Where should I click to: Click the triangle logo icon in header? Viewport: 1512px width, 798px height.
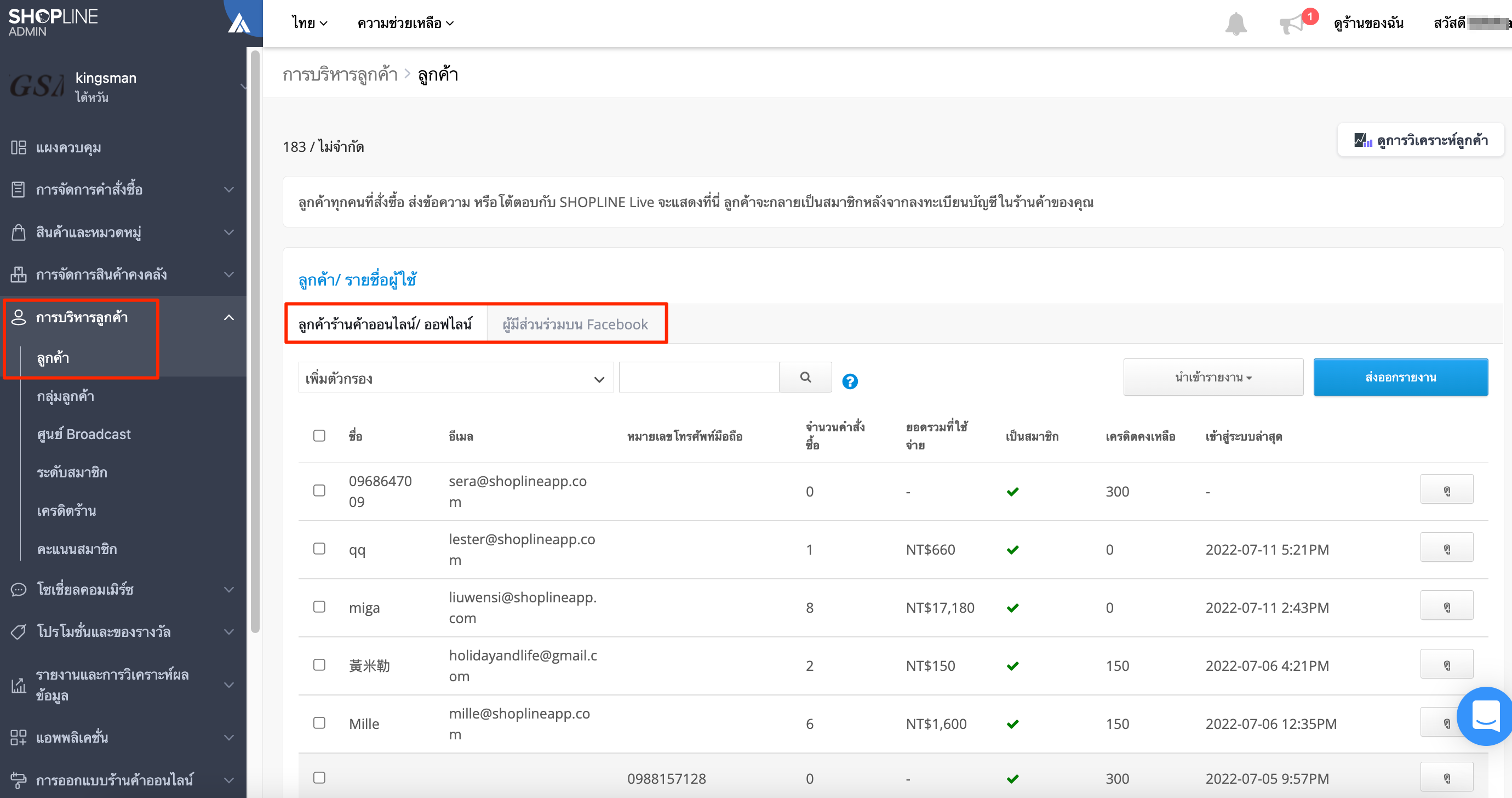239,24
